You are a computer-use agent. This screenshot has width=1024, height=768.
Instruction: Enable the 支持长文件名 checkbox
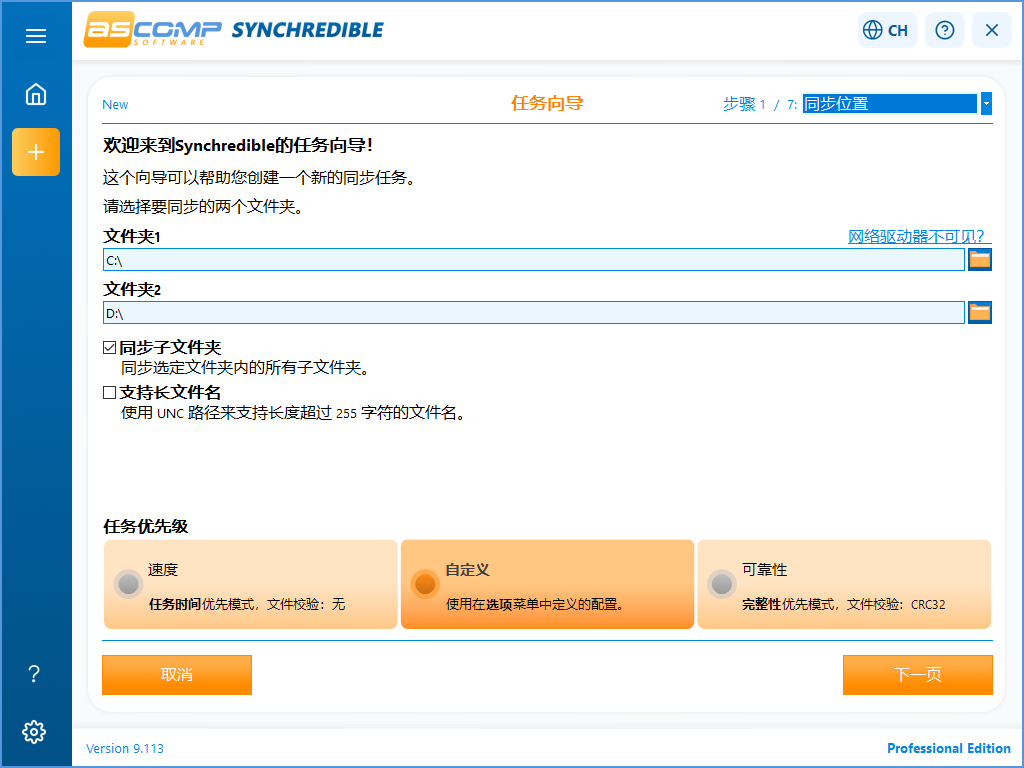coord(110,392)
